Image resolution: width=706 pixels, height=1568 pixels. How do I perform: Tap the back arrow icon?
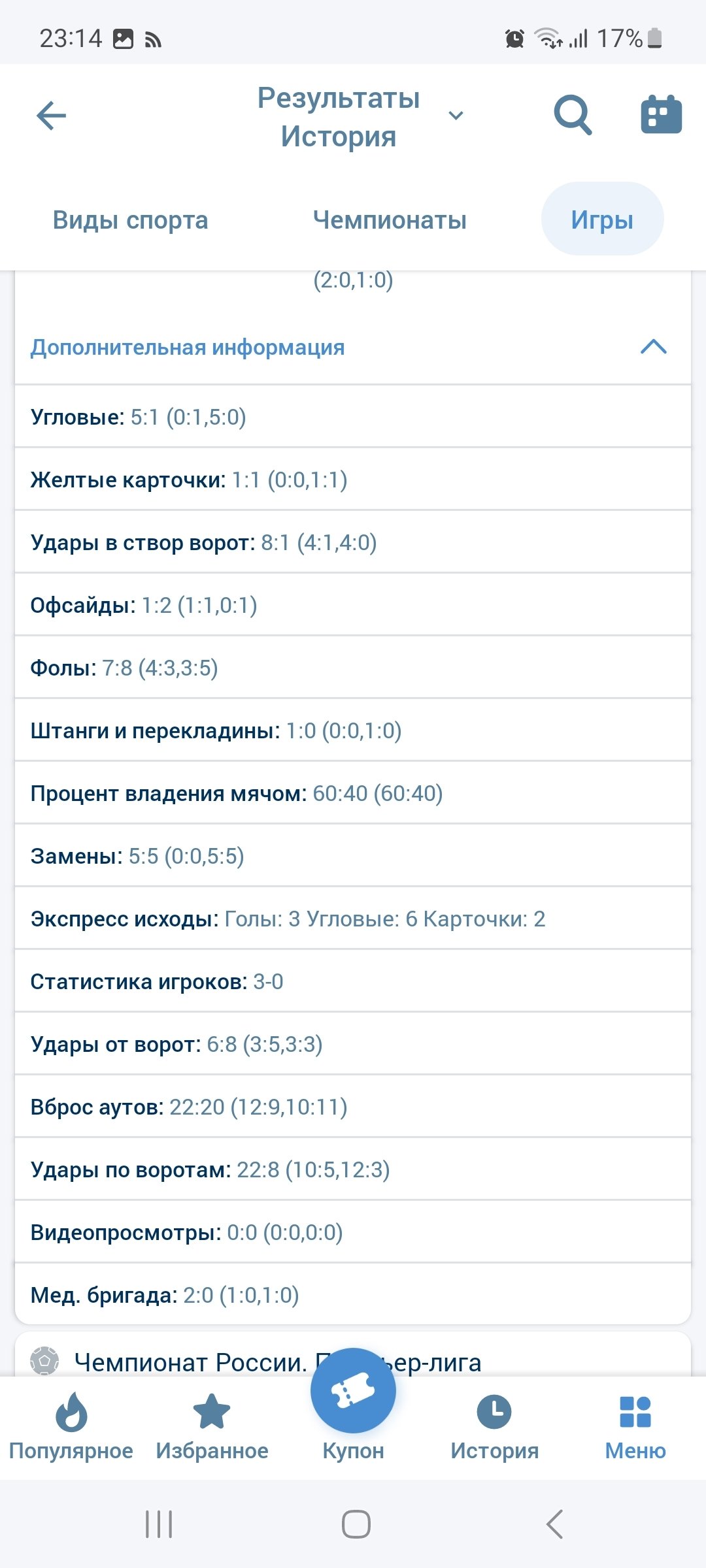click(x=52, y=116)
